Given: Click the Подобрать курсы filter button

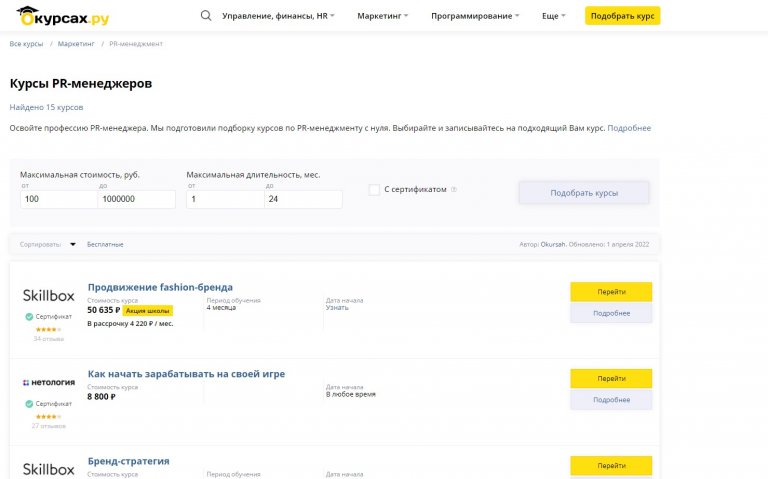Looking at the screenshot, I should pyautogui.click(x=584, y=193).
